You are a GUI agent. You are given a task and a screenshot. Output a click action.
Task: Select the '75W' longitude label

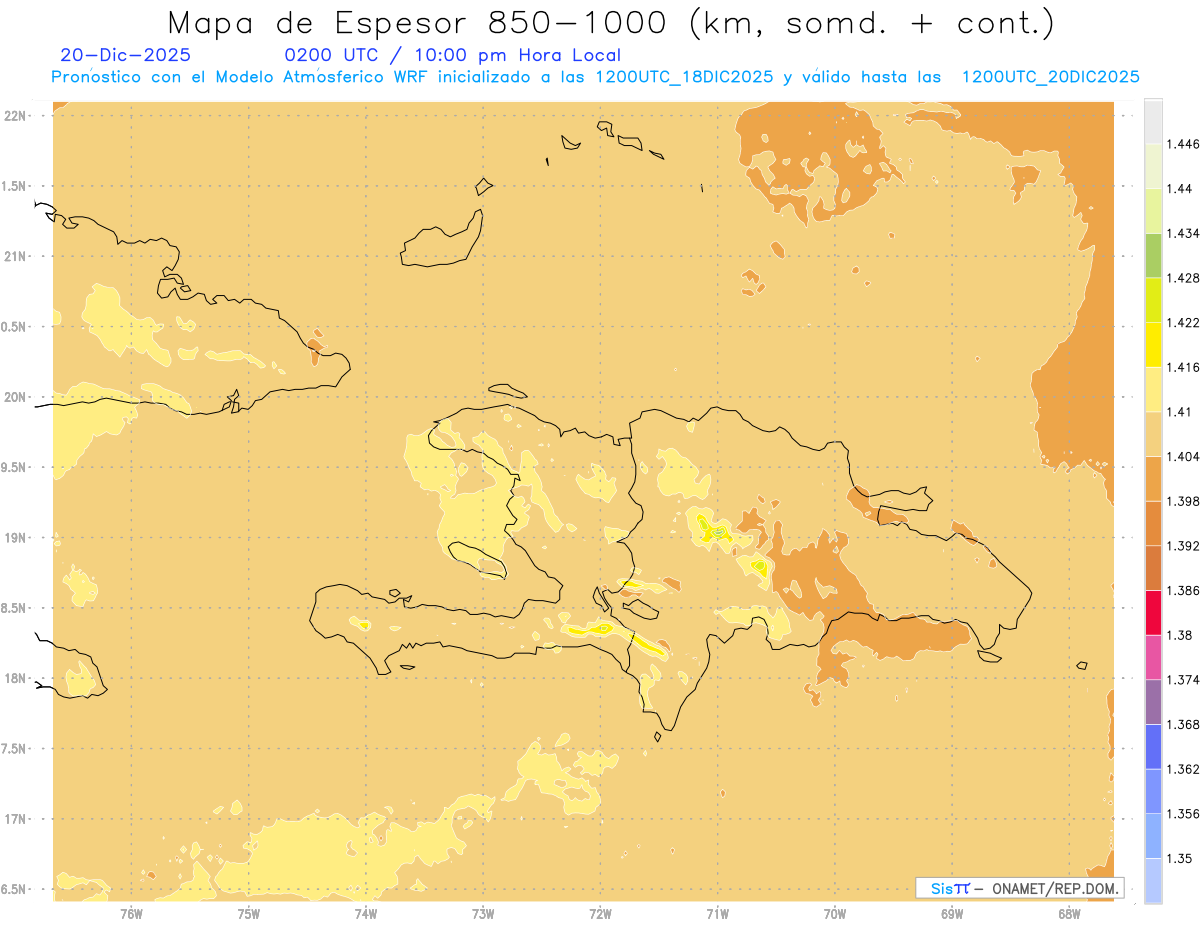(x=249, y=914)
